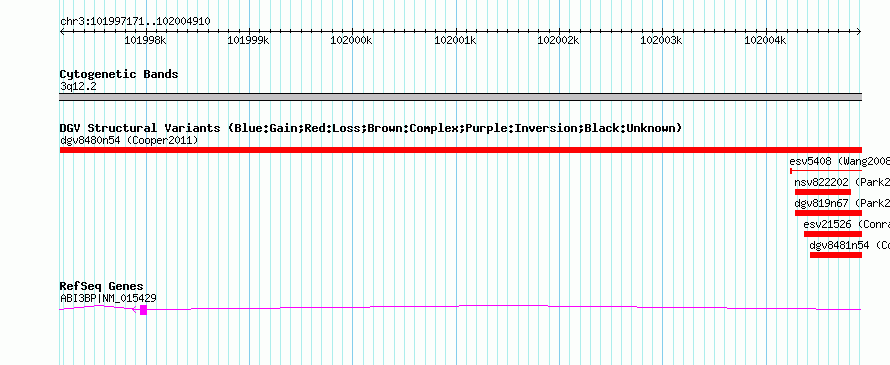
Task: Open the RefSeq Genes track title
Action: pyautogui.click(x=102, y=286)
